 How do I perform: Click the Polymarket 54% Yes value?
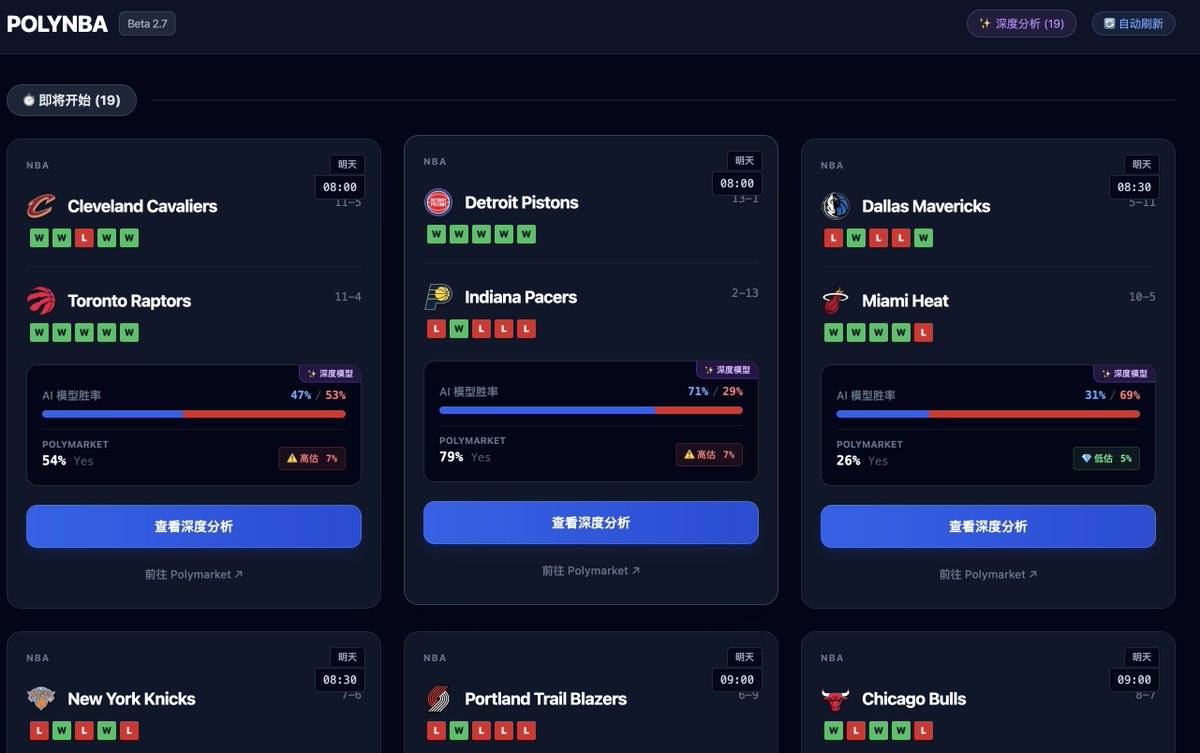tap(68, 461)
